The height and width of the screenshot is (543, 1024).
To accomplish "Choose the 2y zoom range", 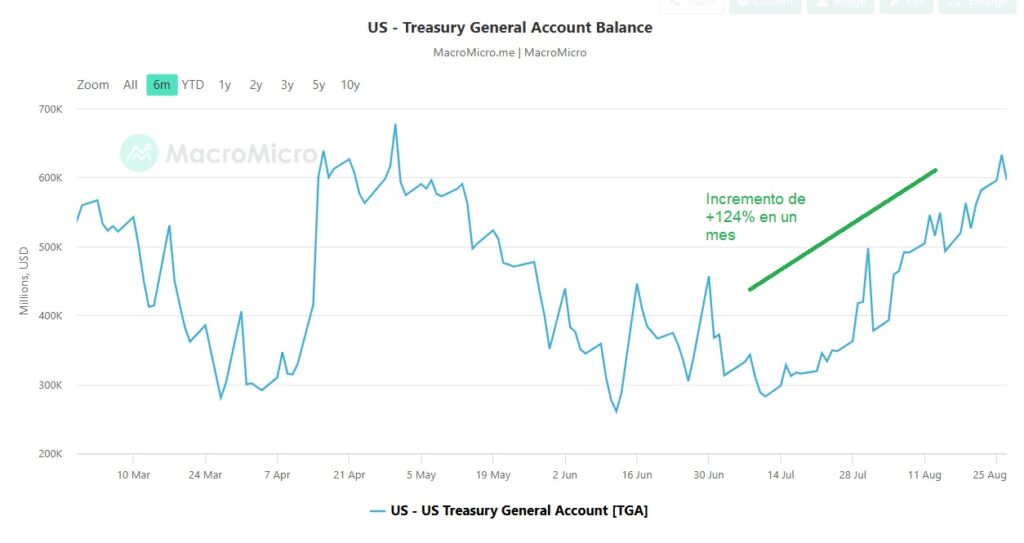I will [x=256, y=85].
